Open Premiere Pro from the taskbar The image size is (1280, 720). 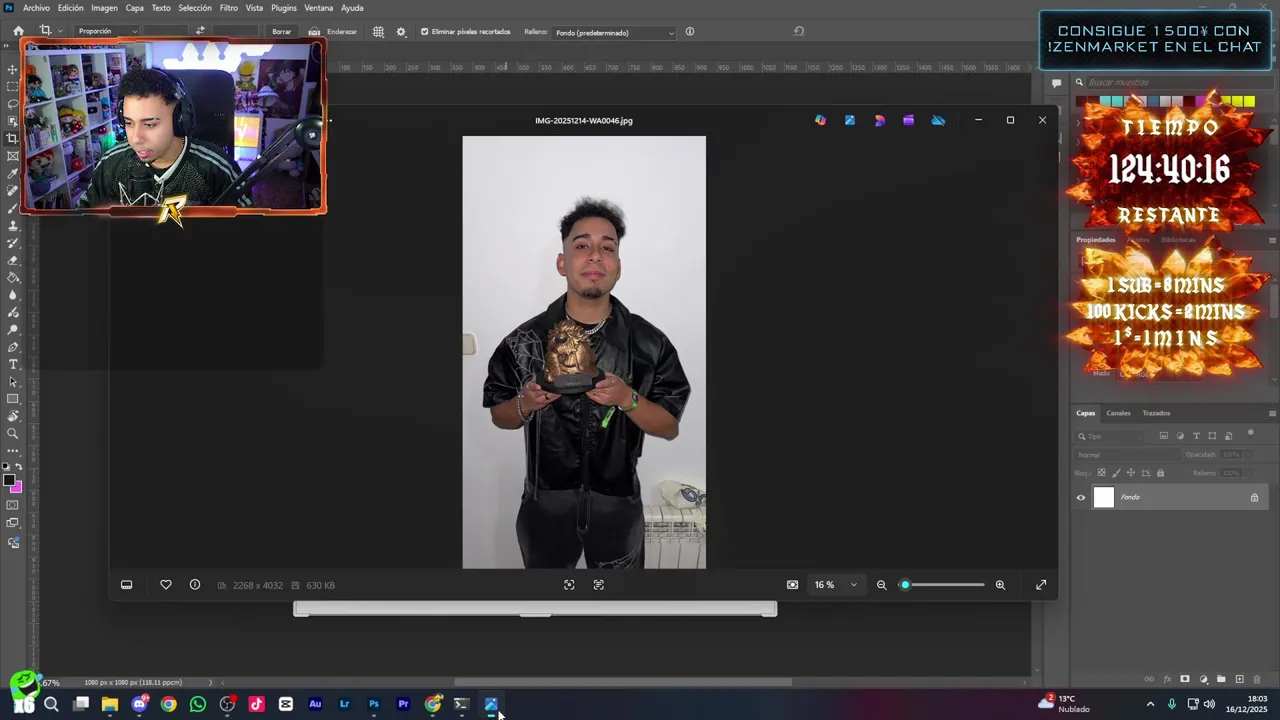pos(403,704)
